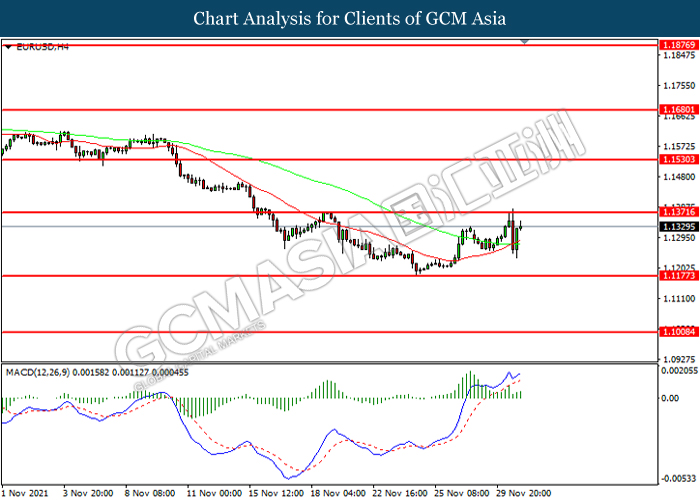Click the 1.10084 red price label
The width and height of the screenshot is (700, 500).
click(x=679, y=331)
